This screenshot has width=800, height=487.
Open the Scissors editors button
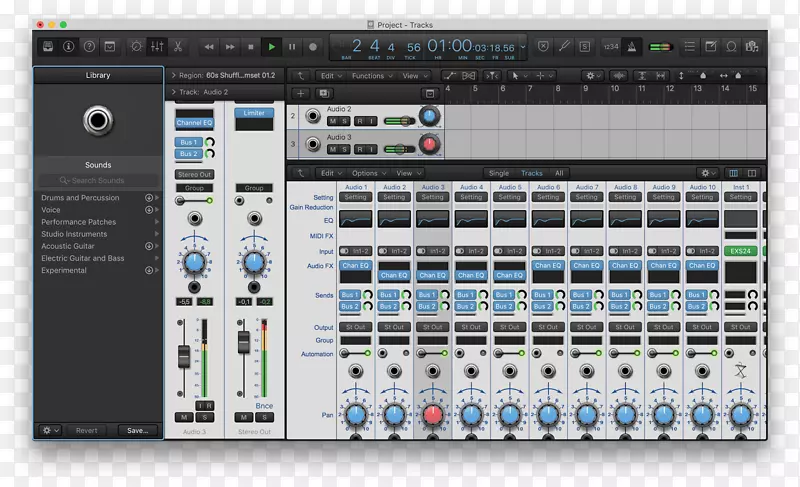coord(178,46)
